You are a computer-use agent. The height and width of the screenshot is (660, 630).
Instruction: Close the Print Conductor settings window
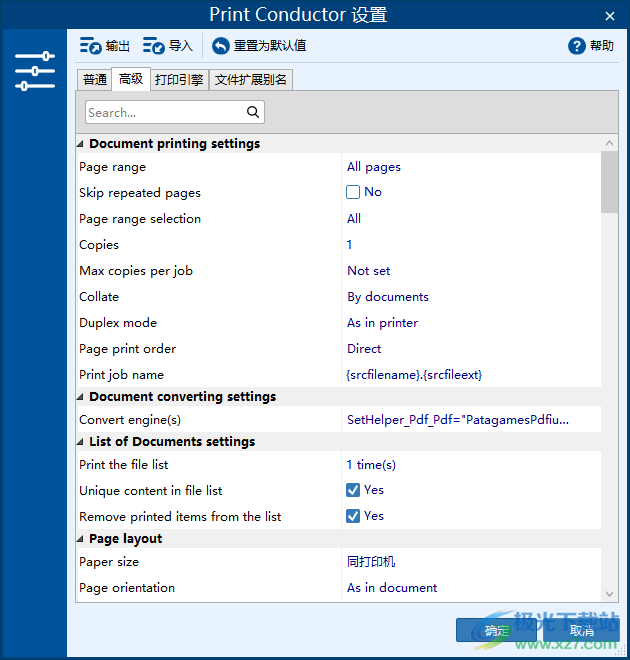609,16
